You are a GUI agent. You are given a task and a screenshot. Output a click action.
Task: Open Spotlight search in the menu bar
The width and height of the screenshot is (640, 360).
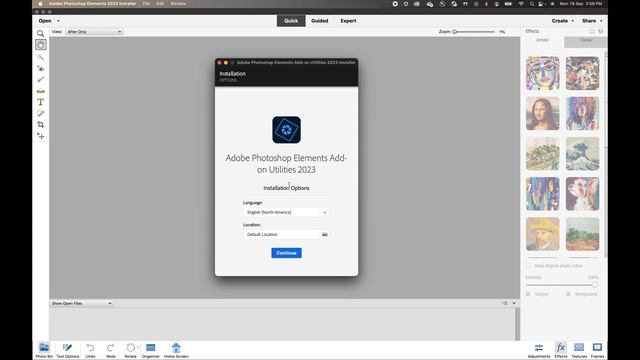532,4
